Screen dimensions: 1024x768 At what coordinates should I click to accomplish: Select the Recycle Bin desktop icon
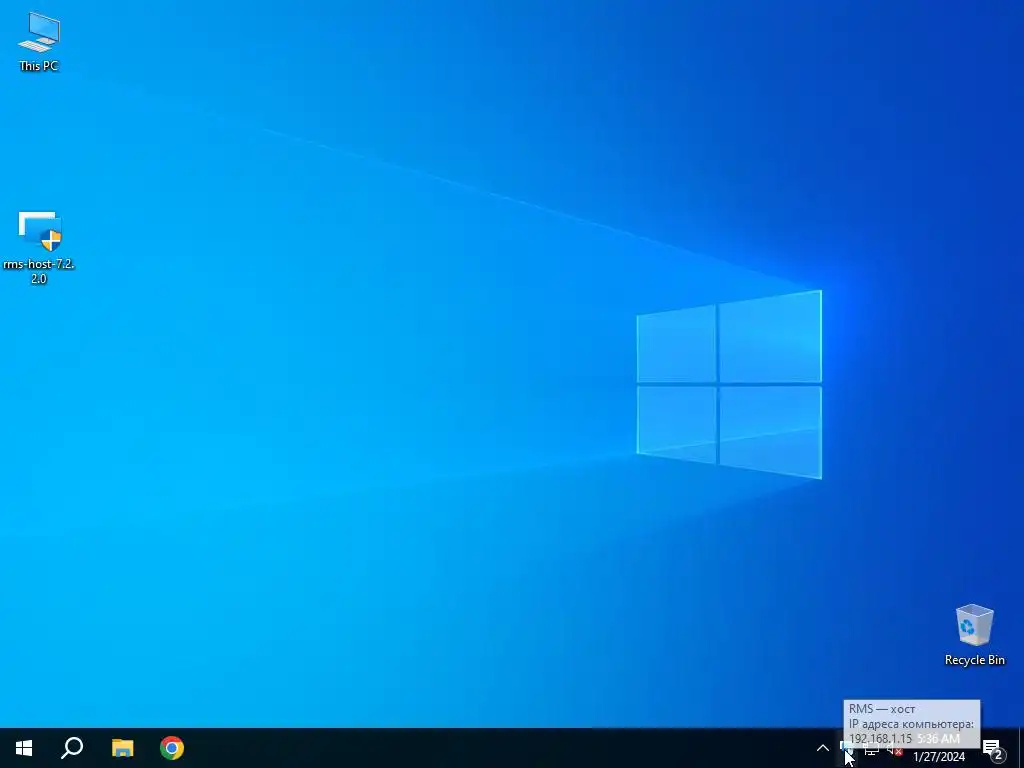tap(974, 635)
